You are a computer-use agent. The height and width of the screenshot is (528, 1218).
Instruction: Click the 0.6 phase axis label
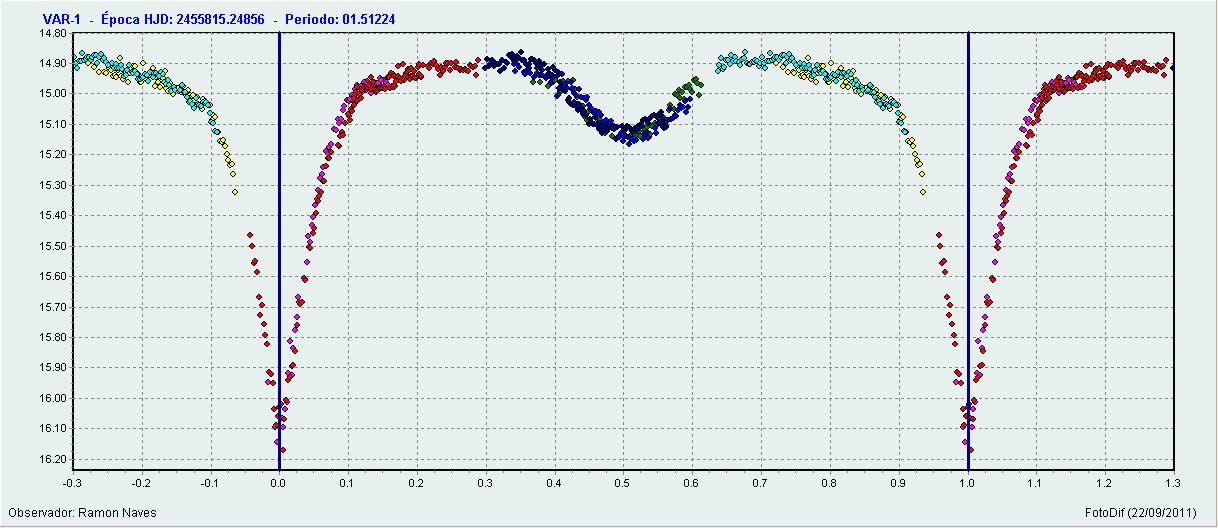pos(691,483)
